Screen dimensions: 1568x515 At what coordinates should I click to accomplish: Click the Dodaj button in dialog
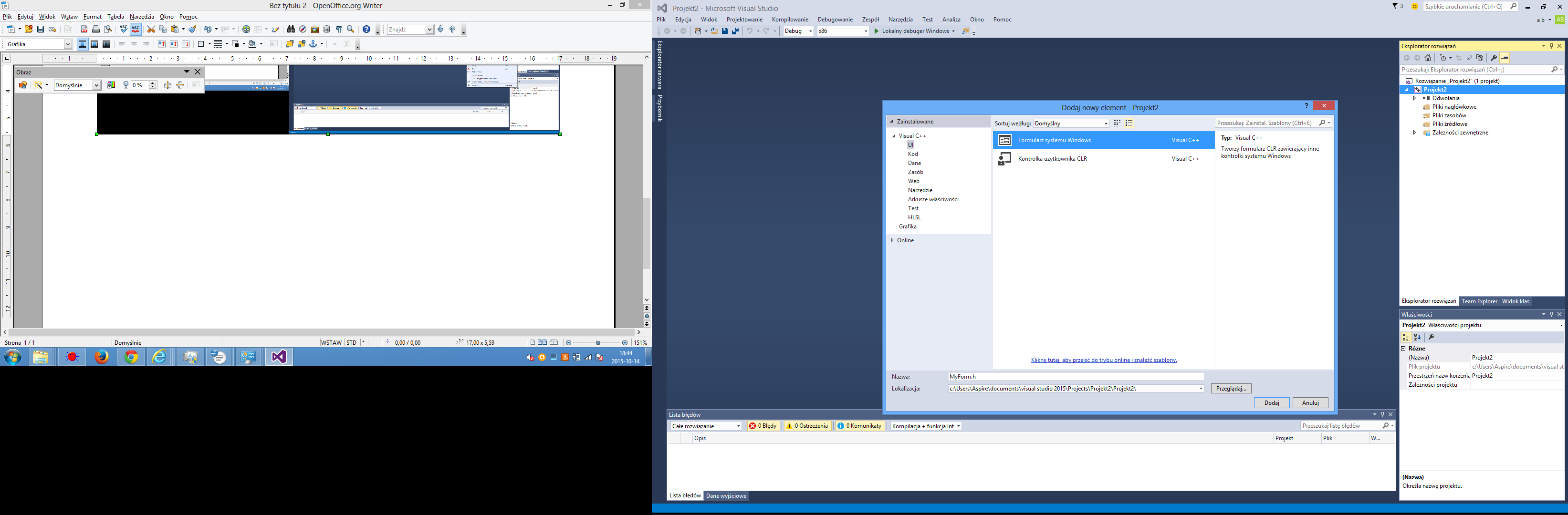click(1272, 402)
